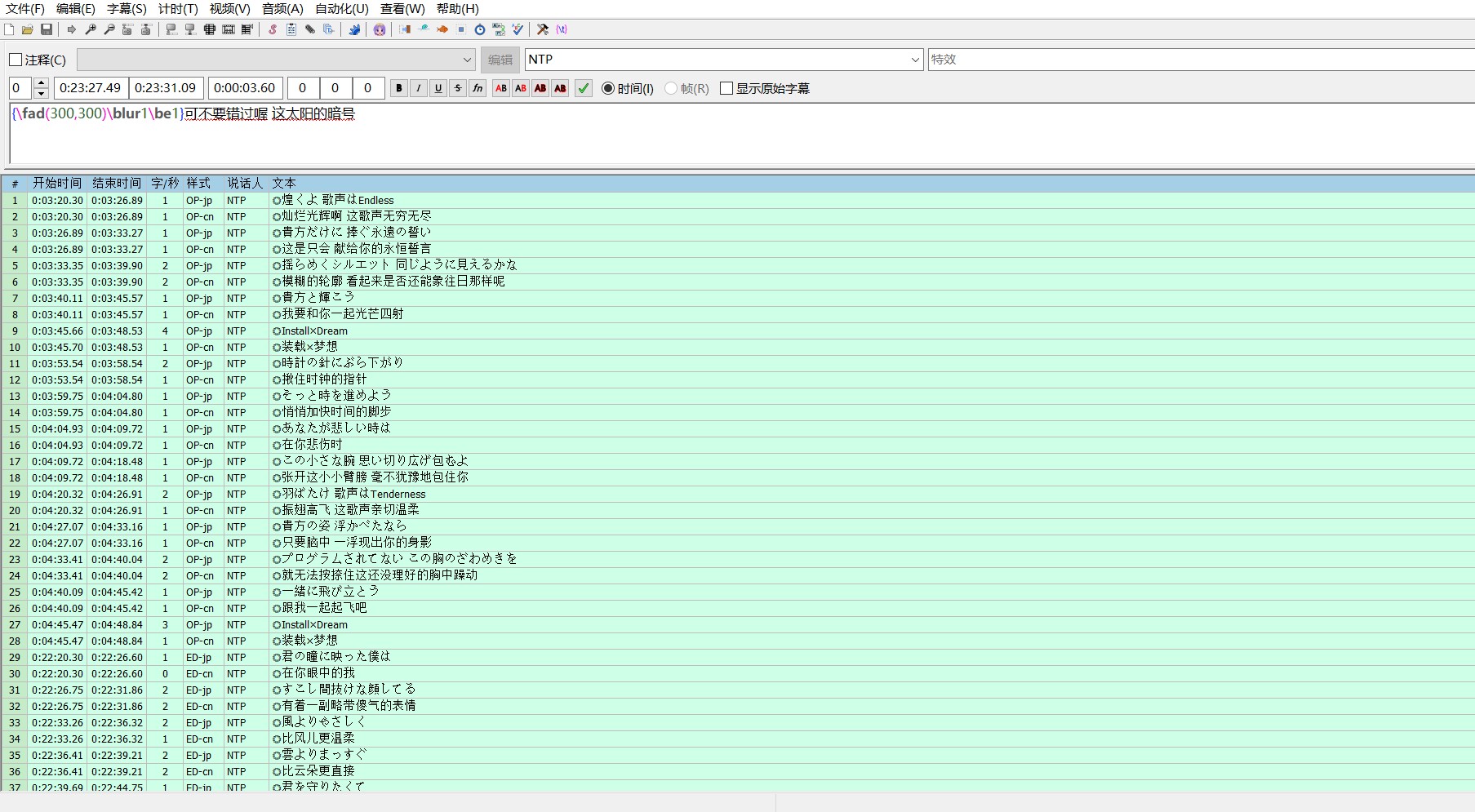Open the 文件(F) menu
The image size is (1475, 812).
click(25, 9)
